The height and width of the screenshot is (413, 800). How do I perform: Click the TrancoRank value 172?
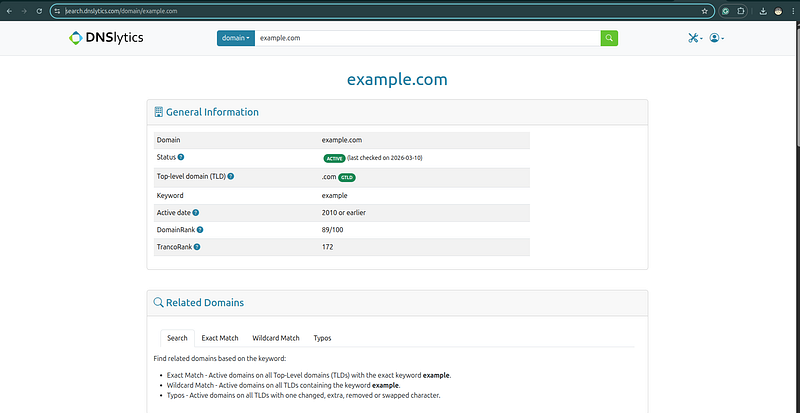(328, 247)
